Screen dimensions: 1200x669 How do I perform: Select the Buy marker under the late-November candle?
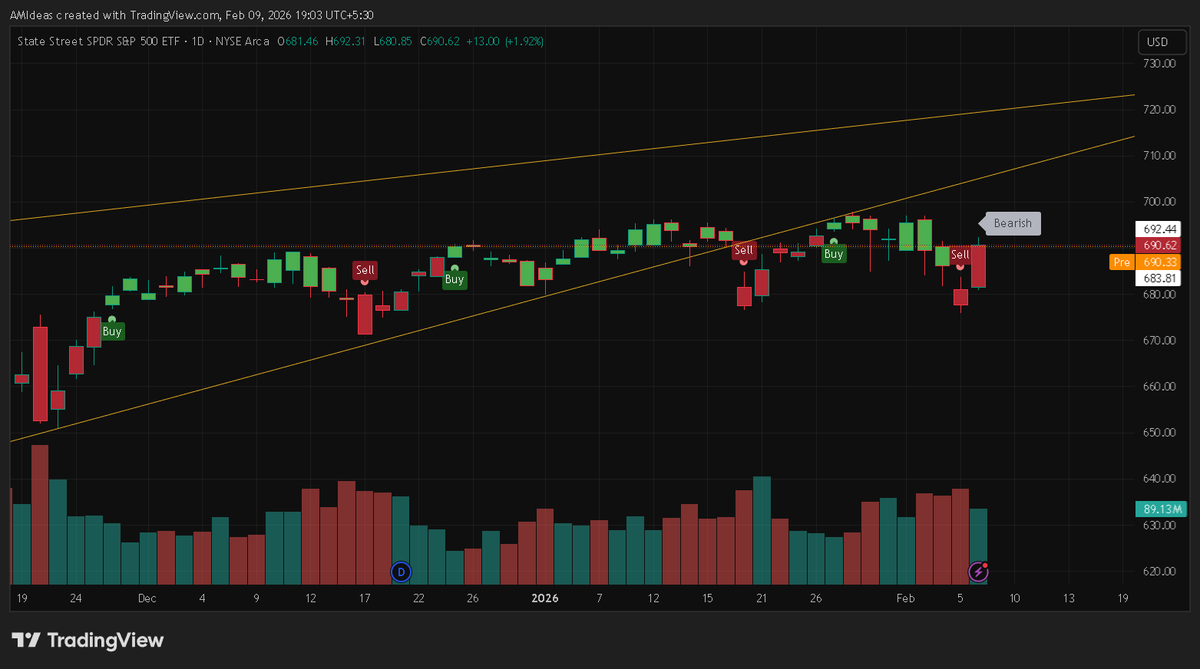[x=112, y=331]
